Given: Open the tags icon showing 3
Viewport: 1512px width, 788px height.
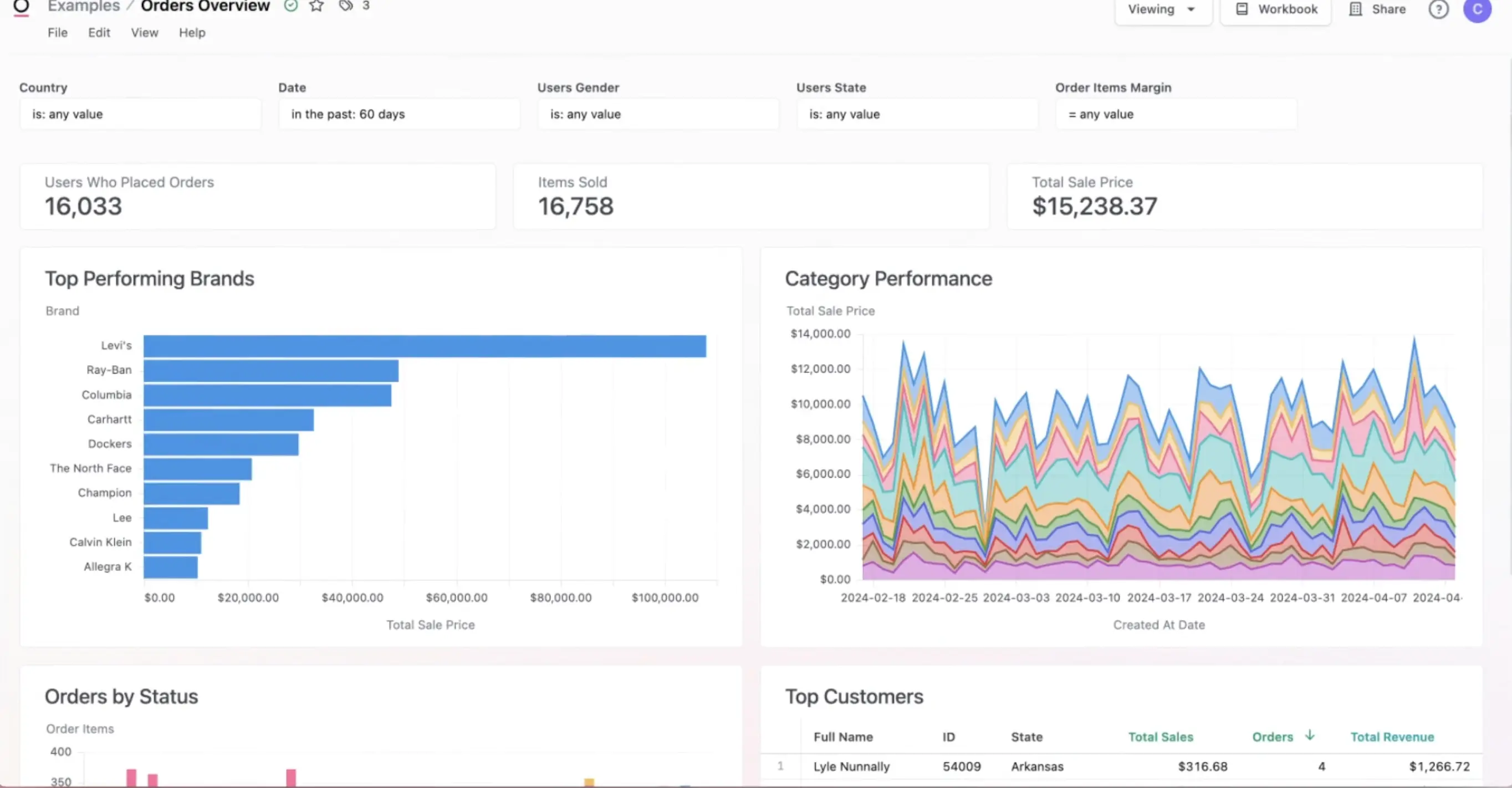Looking at the screenshot, I should pyautogui.click(x=346, y=6).
